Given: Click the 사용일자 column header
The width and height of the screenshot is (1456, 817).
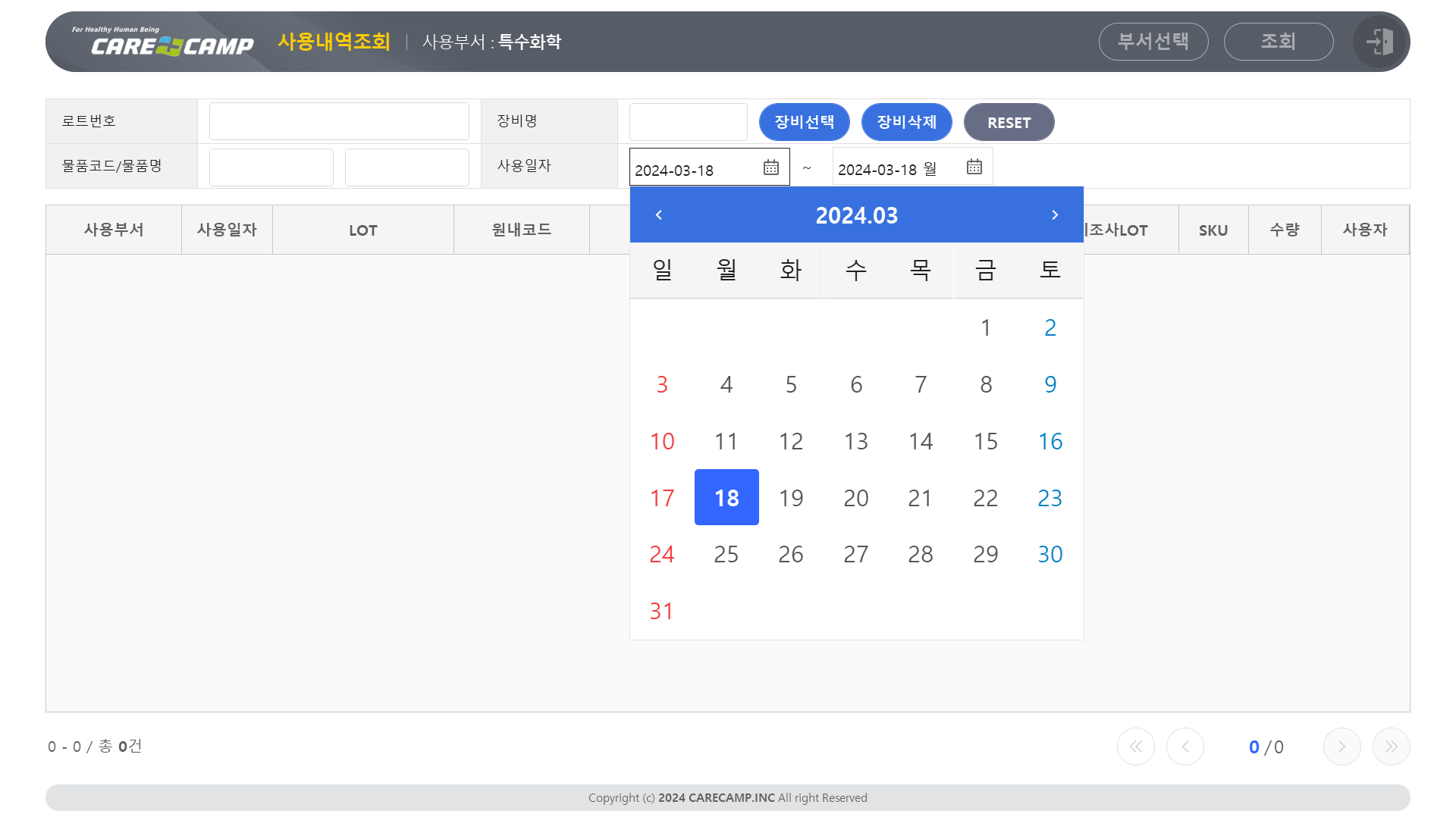Looking at the screenshot, I should 227,230.
